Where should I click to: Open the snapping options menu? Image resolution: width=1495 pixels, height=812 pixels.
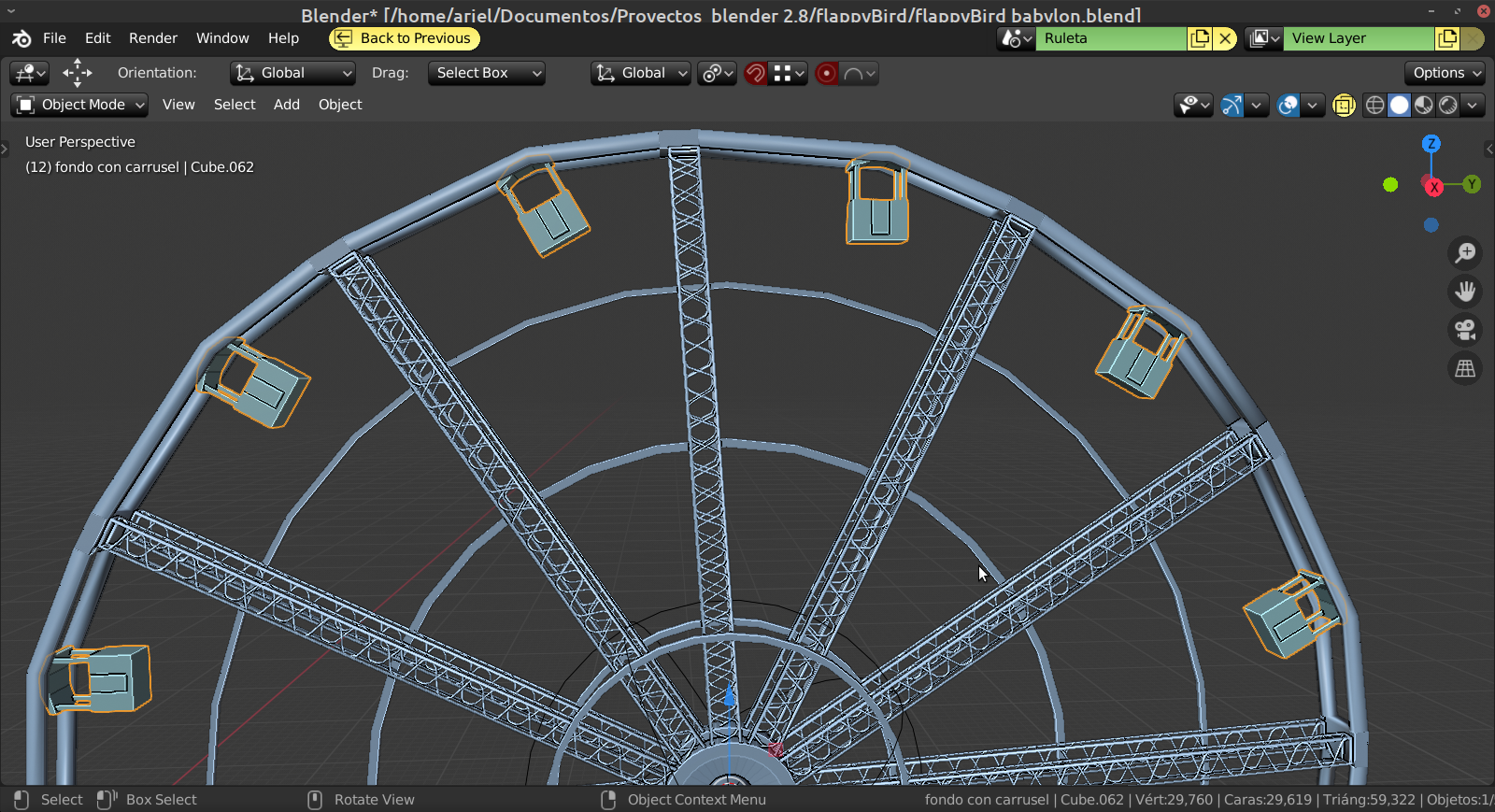tap(789, 73)
